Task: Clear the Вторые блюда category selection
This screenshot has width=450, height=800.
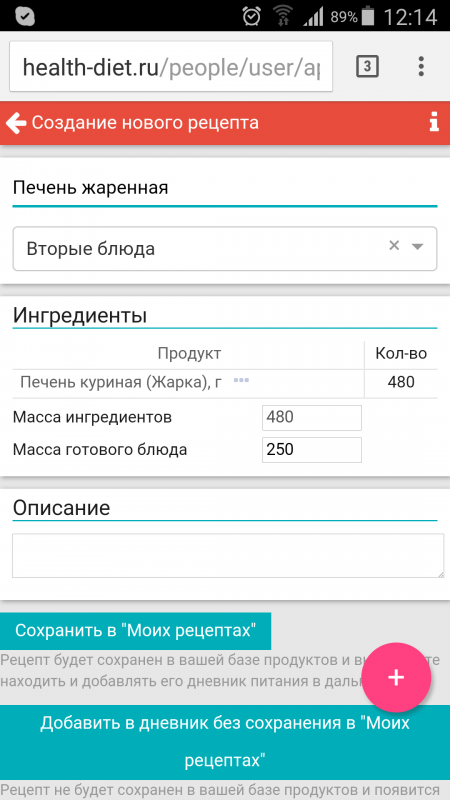Action: point(394,245)
